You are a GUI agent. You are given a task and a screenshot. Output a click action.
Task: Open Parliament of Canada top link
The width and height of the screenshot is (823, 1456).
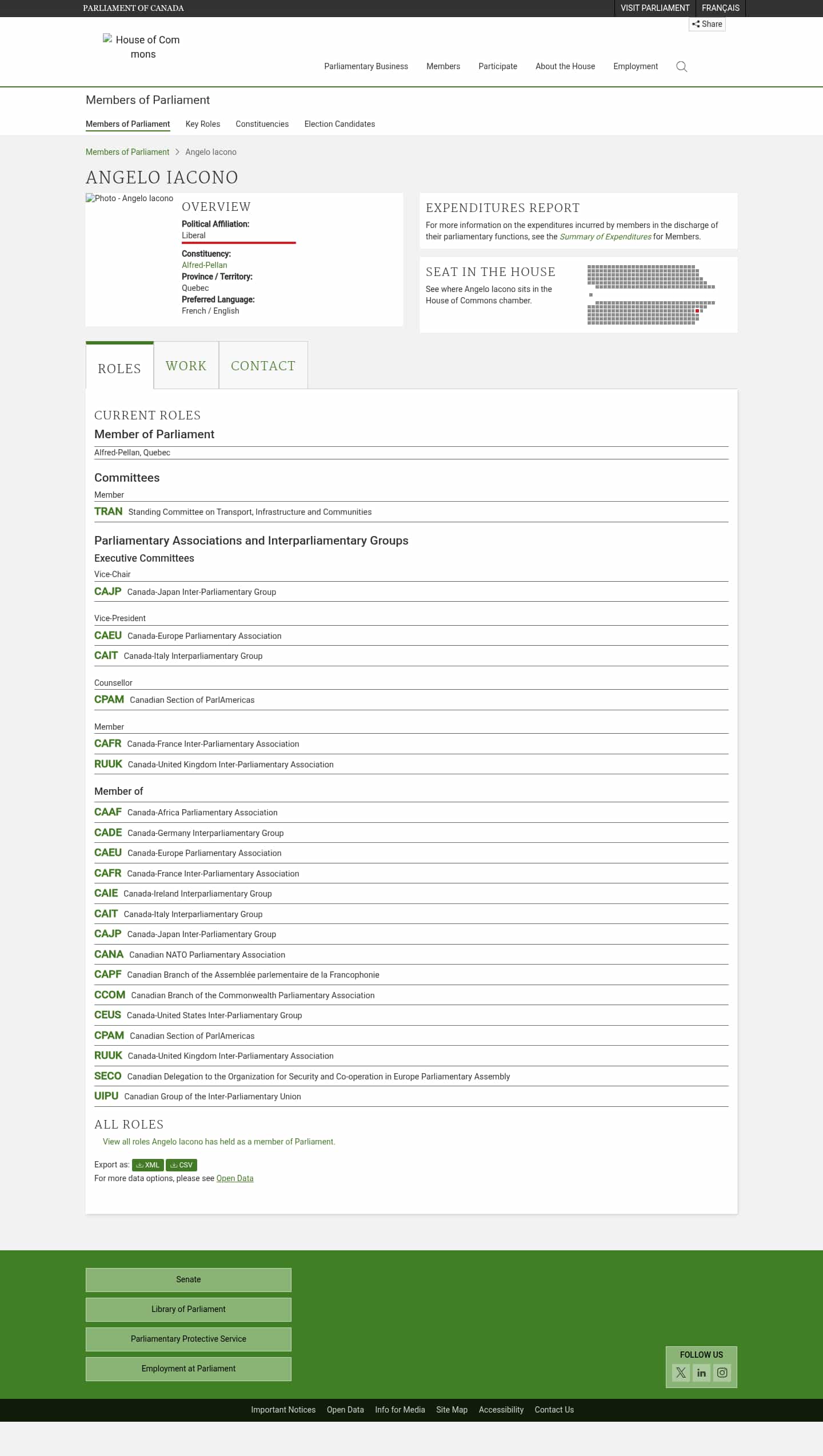click(133, 8)
